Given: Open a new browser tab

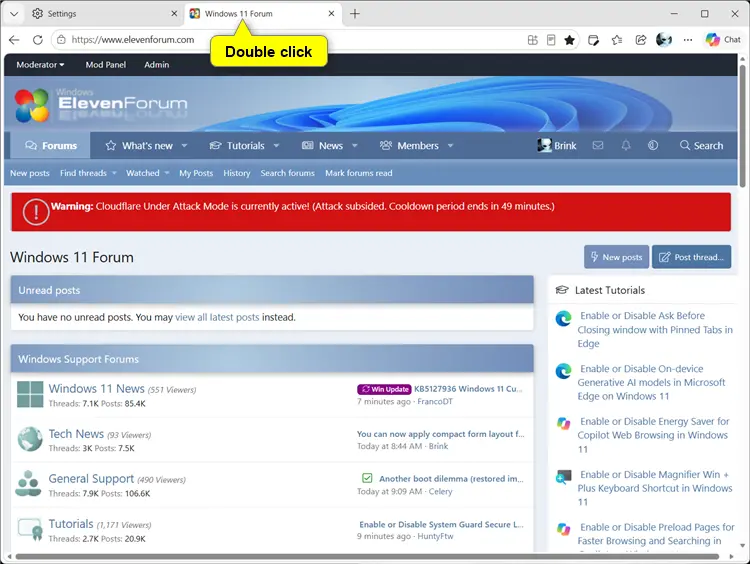Looking at the screenshot, I should click(355, 14).
